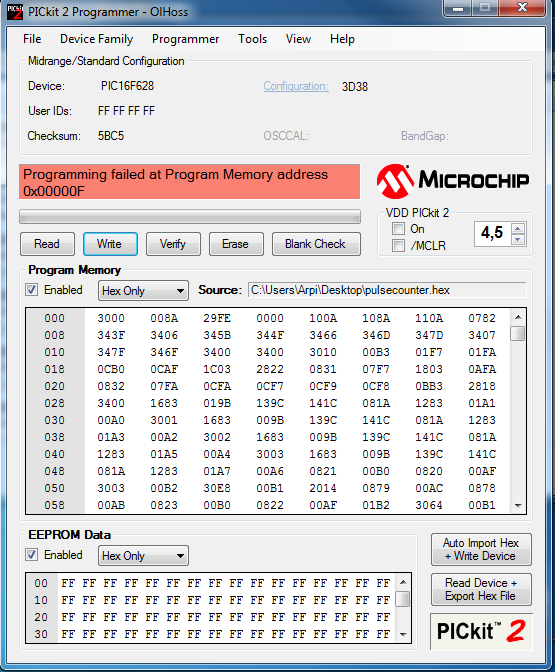Click the programming progress bar
Viewport: 555px width, 672px height.
pyautogui.click(x=190, y=217)
